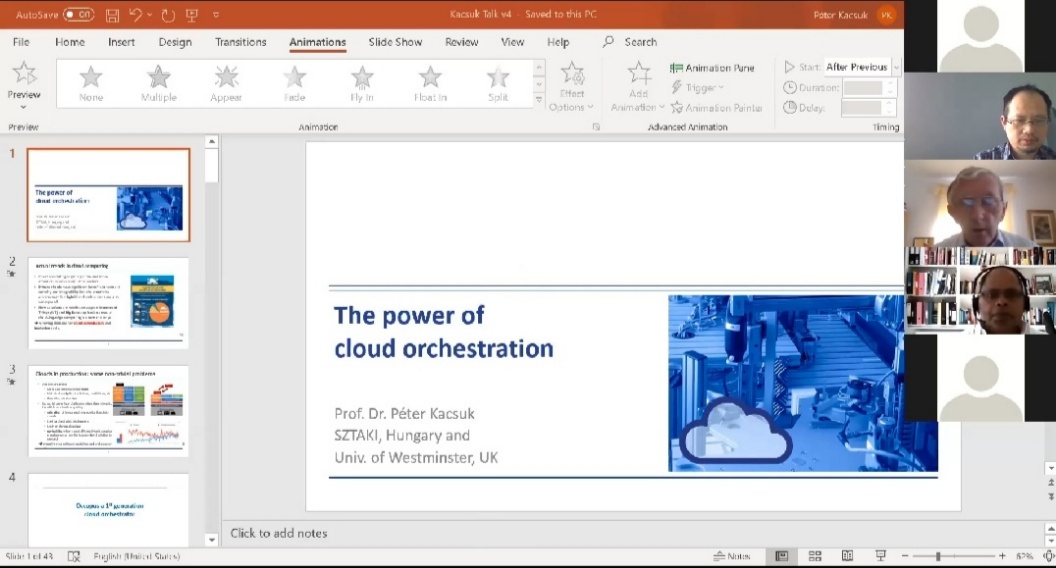Image resolution: width=1056 pixels, height=568 pixels.
Task: Open Effect Options dropdown
Action: [x=572, y=88]
